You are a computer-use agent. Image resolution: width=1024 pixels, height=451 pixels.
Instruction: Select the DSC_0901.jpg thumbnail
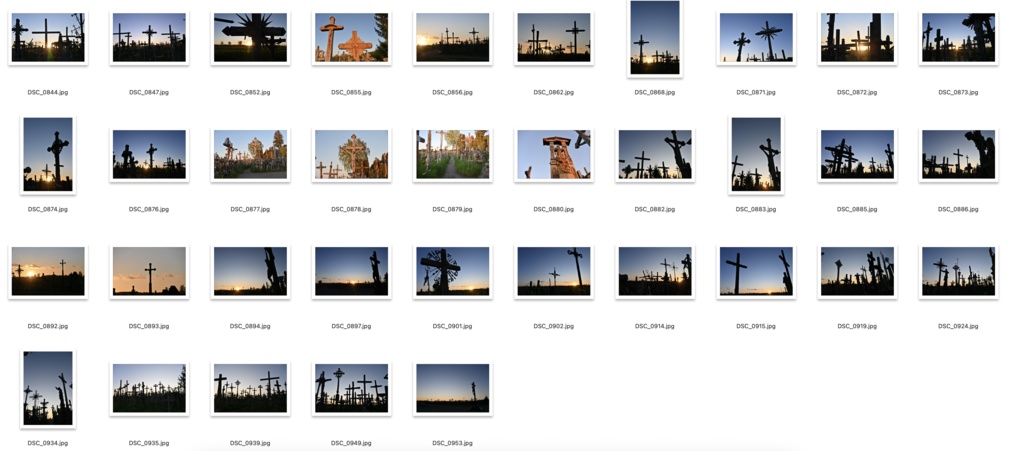click(x=453, y=272)
